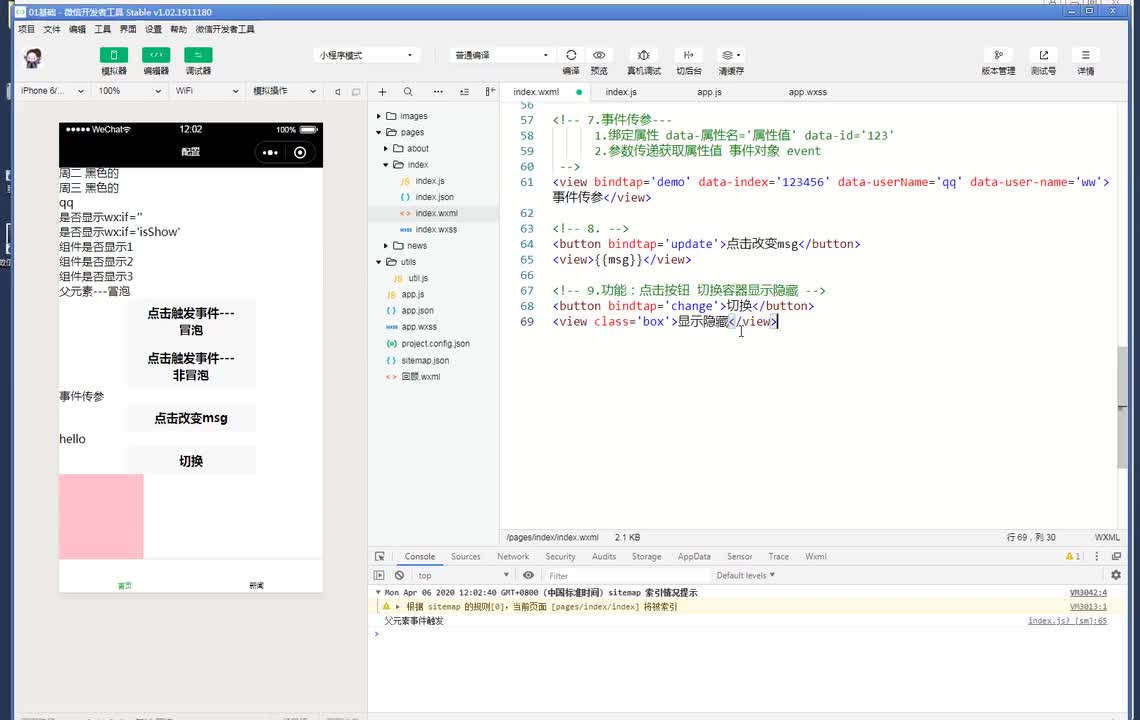Open 真机调试 remote debug icon
The image size is (1140, 720).
(x=643, y=55)
